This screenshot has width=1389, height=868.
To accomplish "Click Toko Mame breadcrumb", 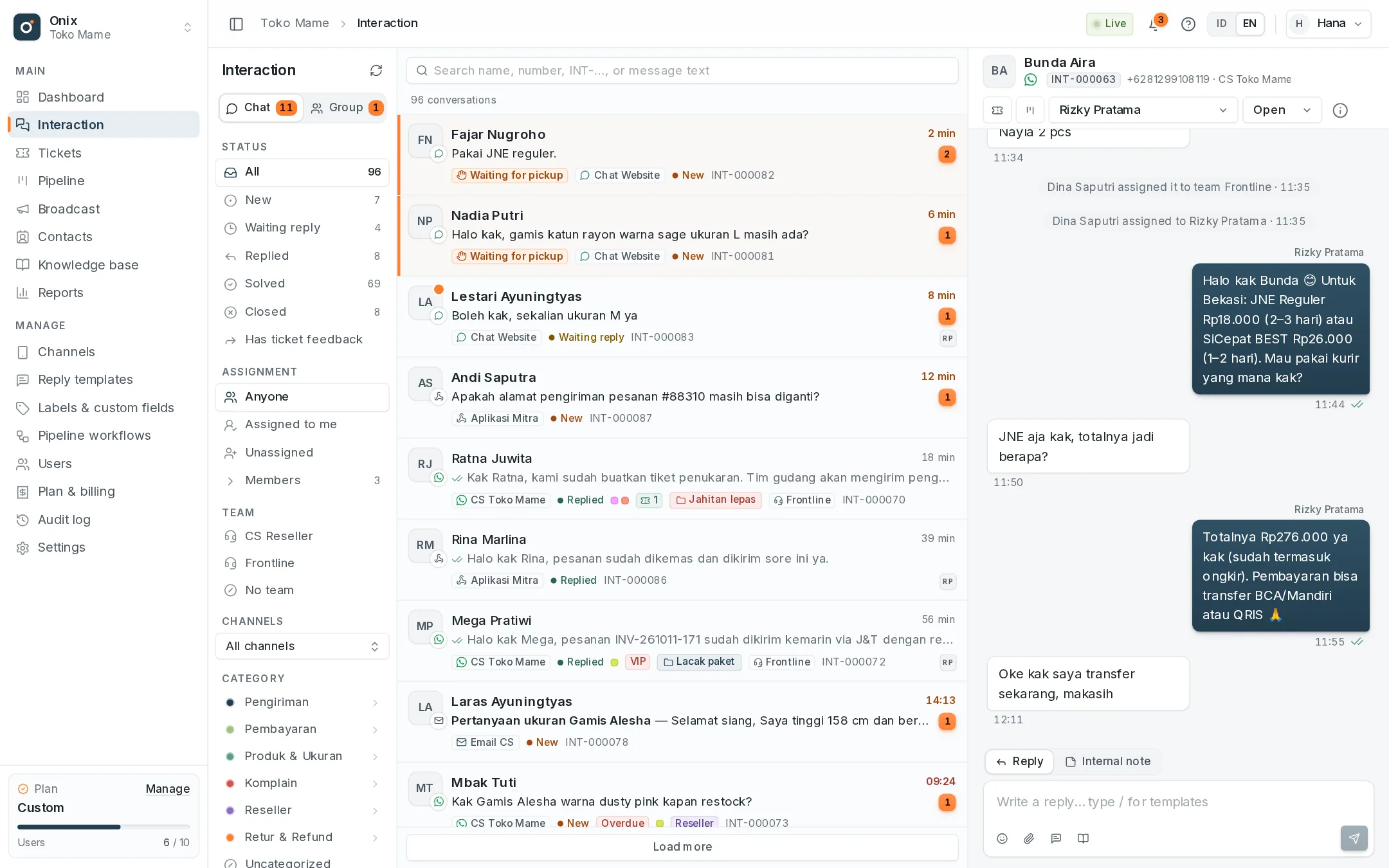I will click(x=295, y=23).
